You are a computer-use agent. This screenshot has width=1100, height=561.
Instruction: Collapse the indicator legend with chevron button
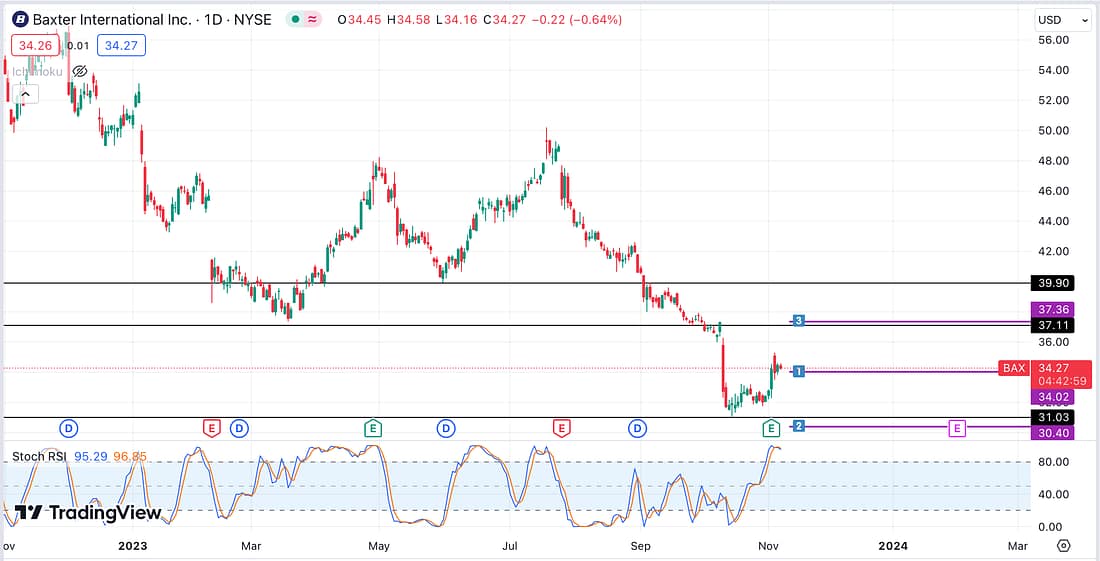pyautogui.click(x=26, y=94)
